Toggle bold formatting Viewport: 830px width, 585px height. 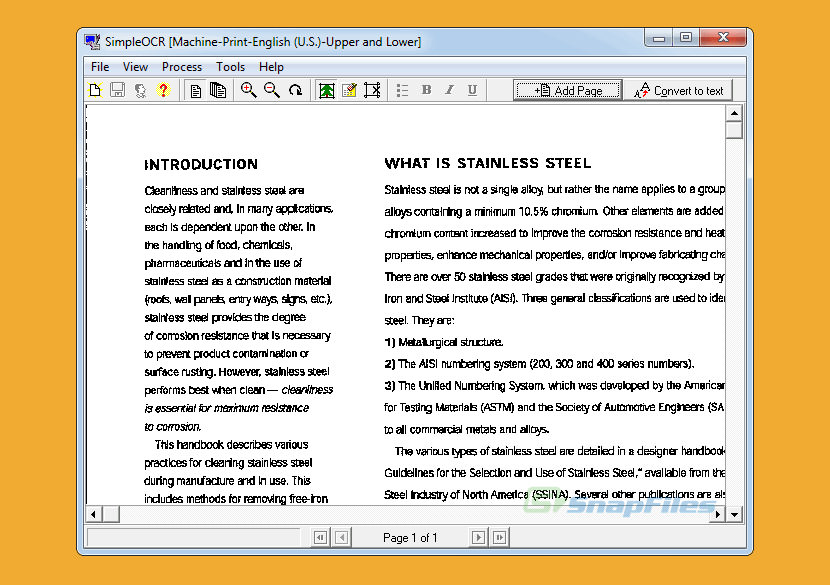coord(427,90)
